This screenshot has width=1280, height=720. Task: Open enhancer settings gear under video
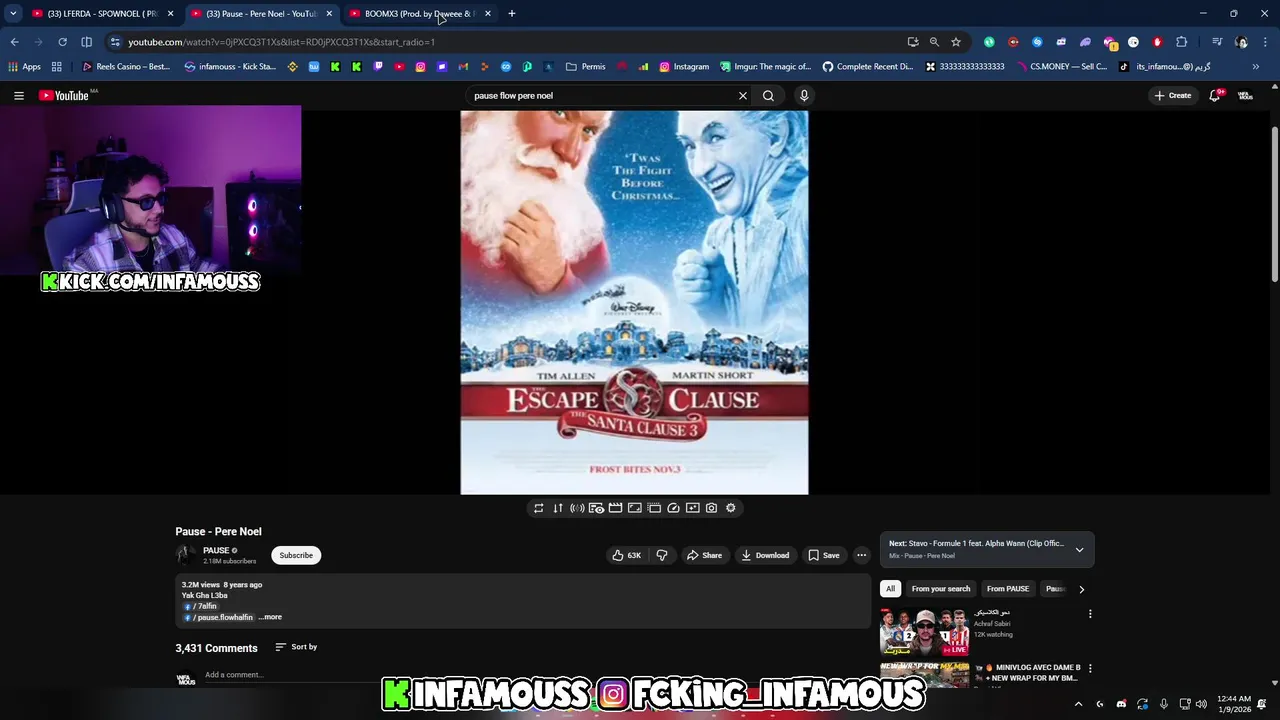731,508
